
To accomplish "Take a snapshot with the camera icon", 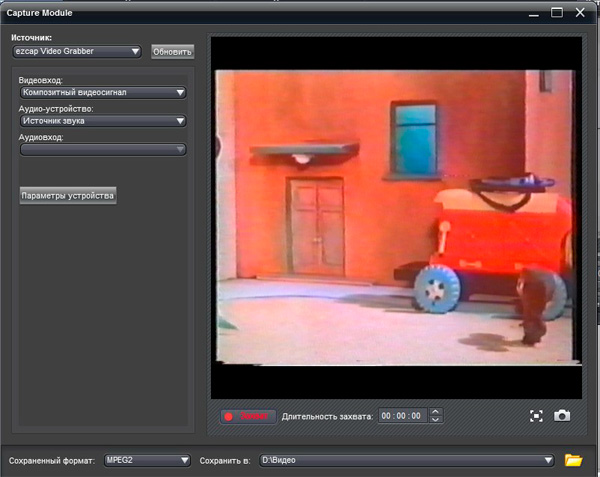I will point(562,415).
